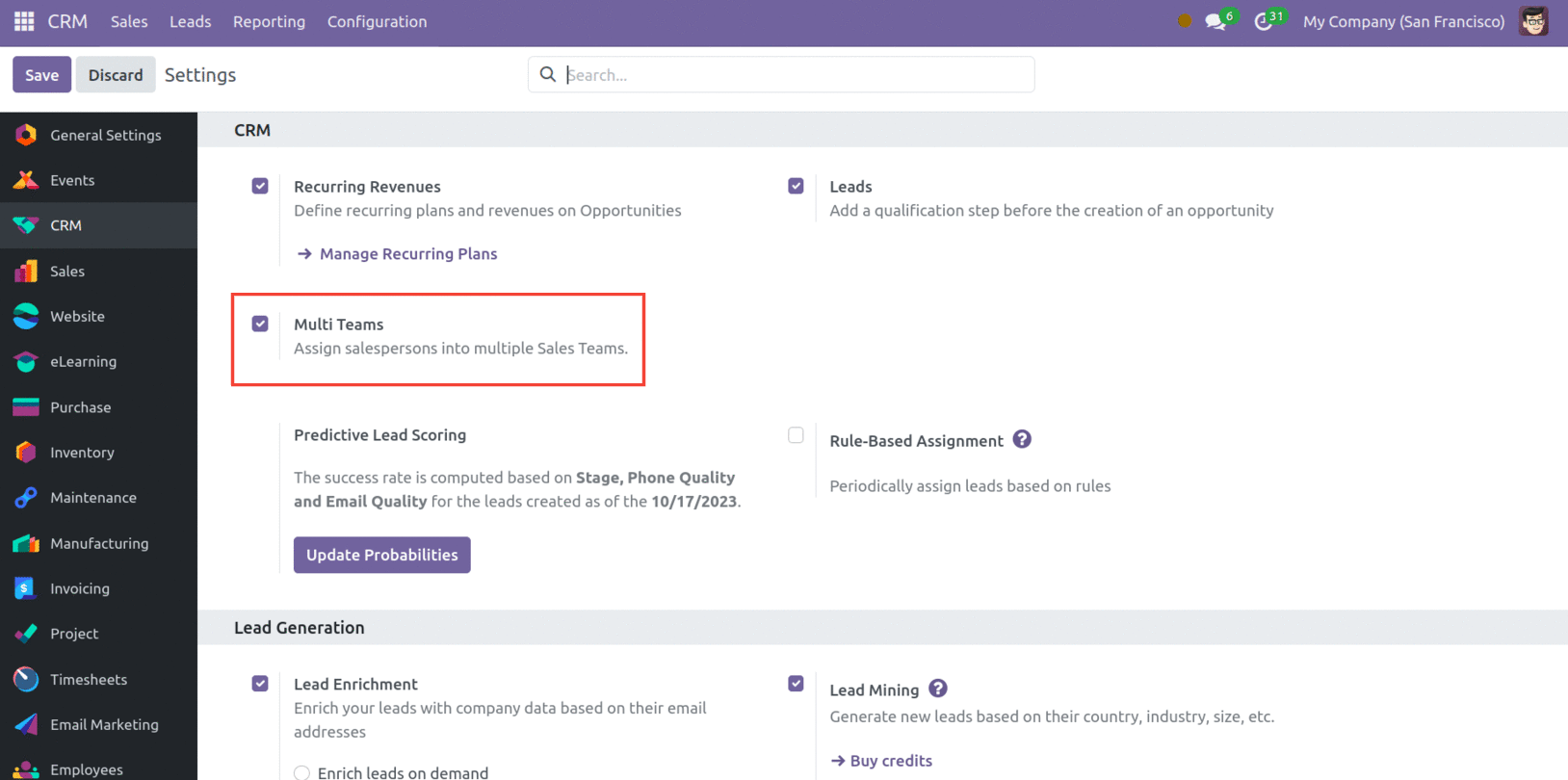1568x780 pixels.
Task: Select the Timesheets icon in sidebar
Action: coord(26,679)
